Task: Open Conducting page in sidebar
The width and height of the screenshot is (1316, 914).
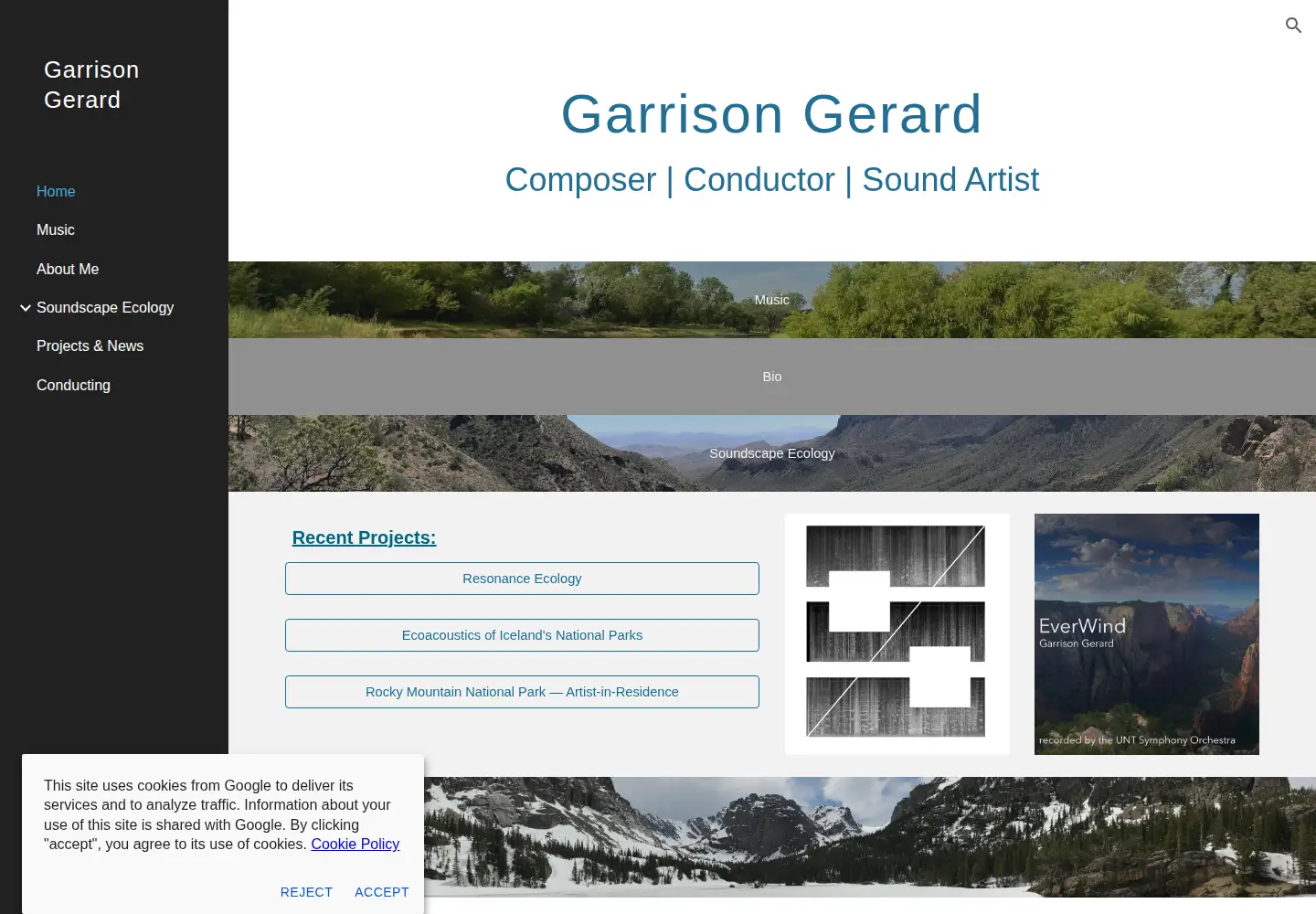Action: coord(73,385)
